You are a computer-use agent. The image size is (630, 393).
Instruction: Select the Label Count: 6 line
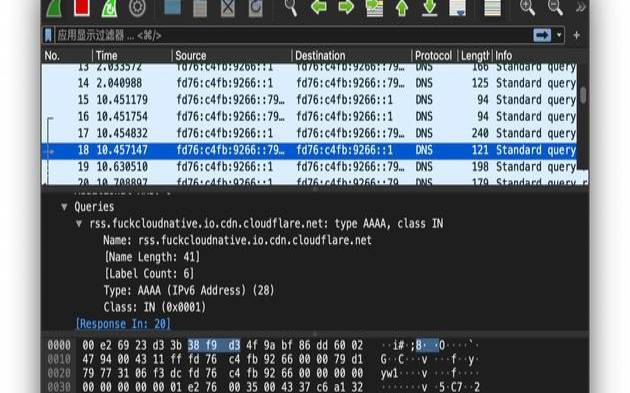click(x=149, y=274)
